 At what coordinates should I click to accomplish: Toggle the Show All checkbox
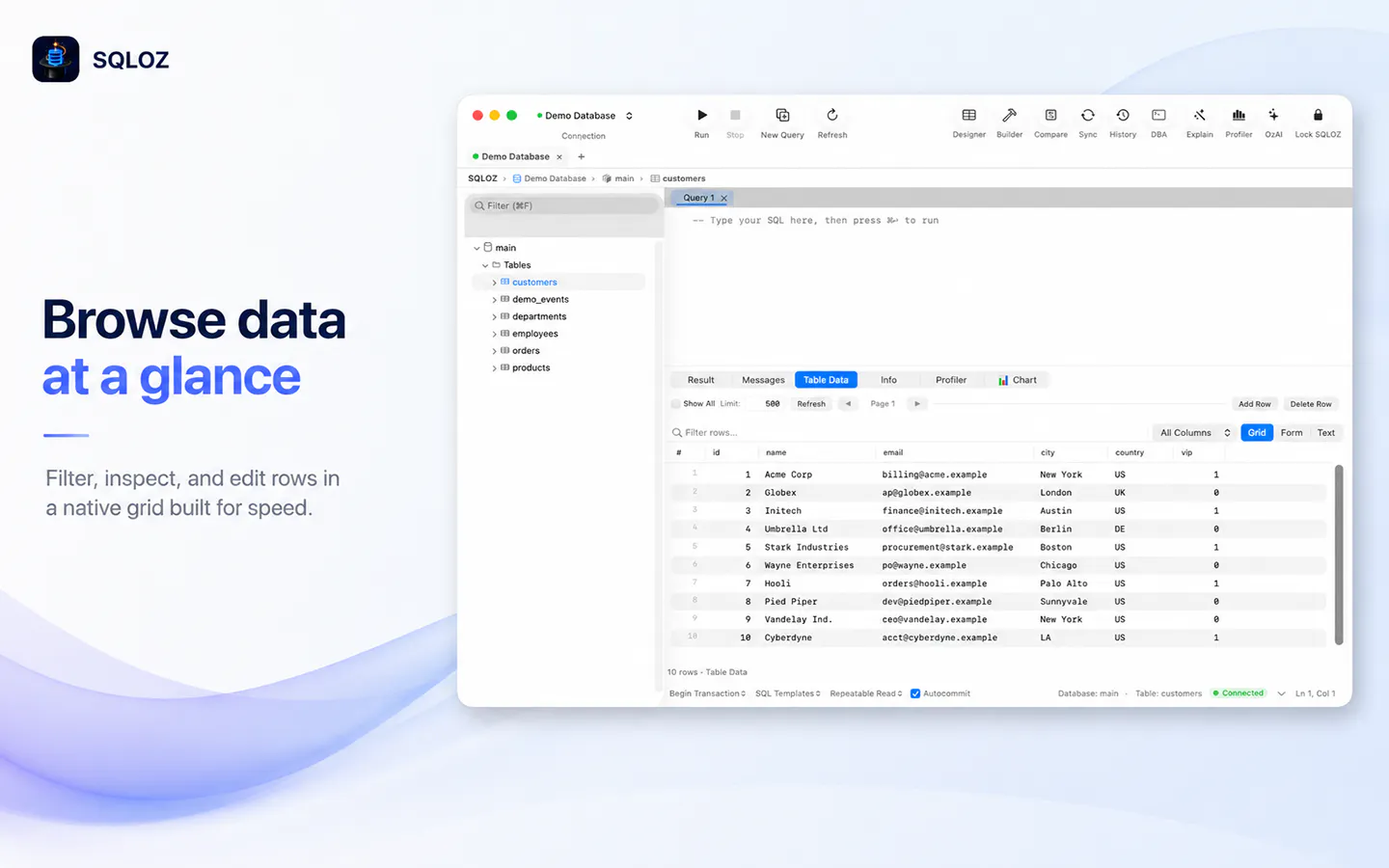(x=675, y=404)
